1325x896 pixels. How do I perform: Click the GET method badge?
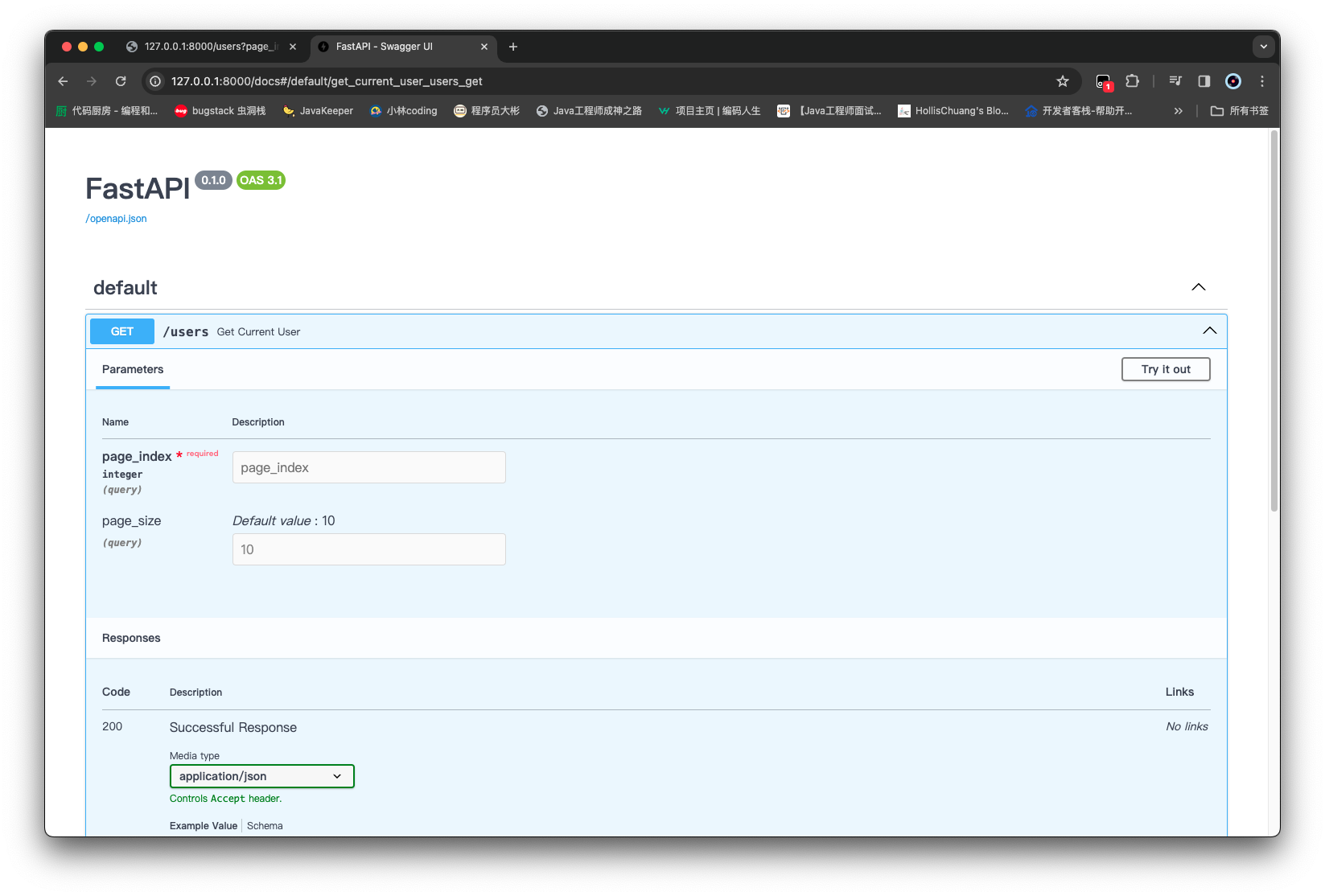click(x=122, y=331)
